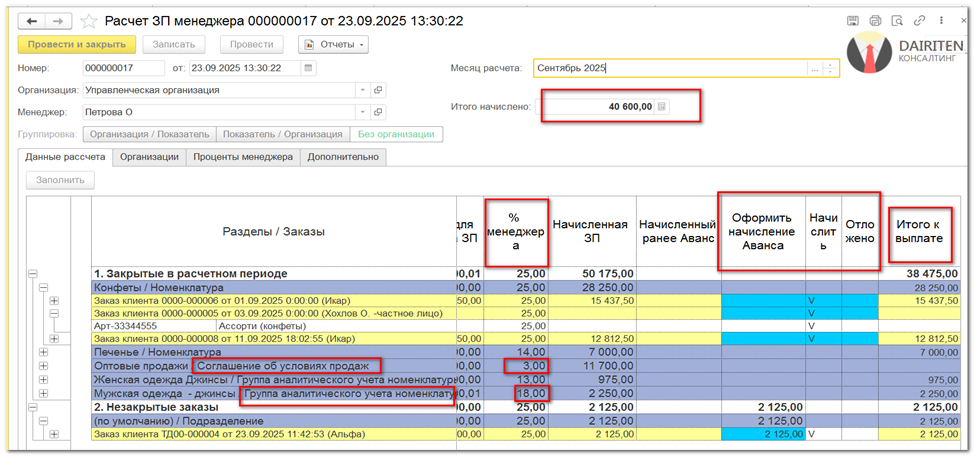
Task: Click the Номер input field
Action: click(124, 68)
